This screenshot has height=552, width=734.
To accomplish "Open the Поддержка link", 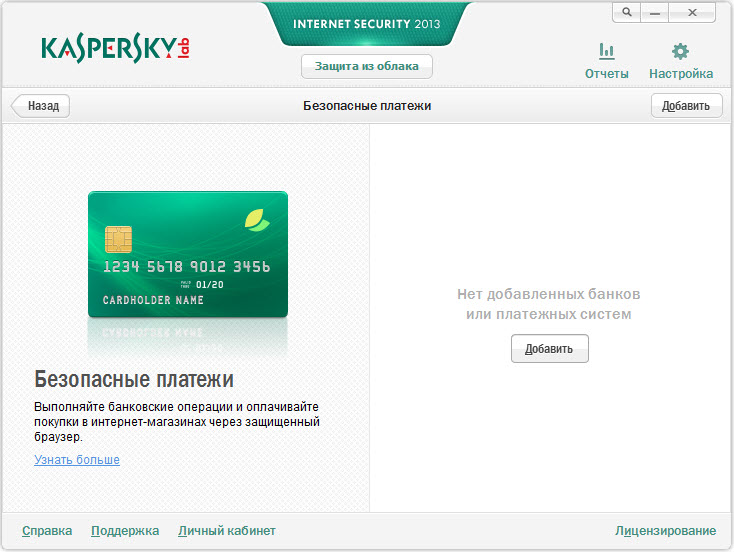I will tap(125, 530).
